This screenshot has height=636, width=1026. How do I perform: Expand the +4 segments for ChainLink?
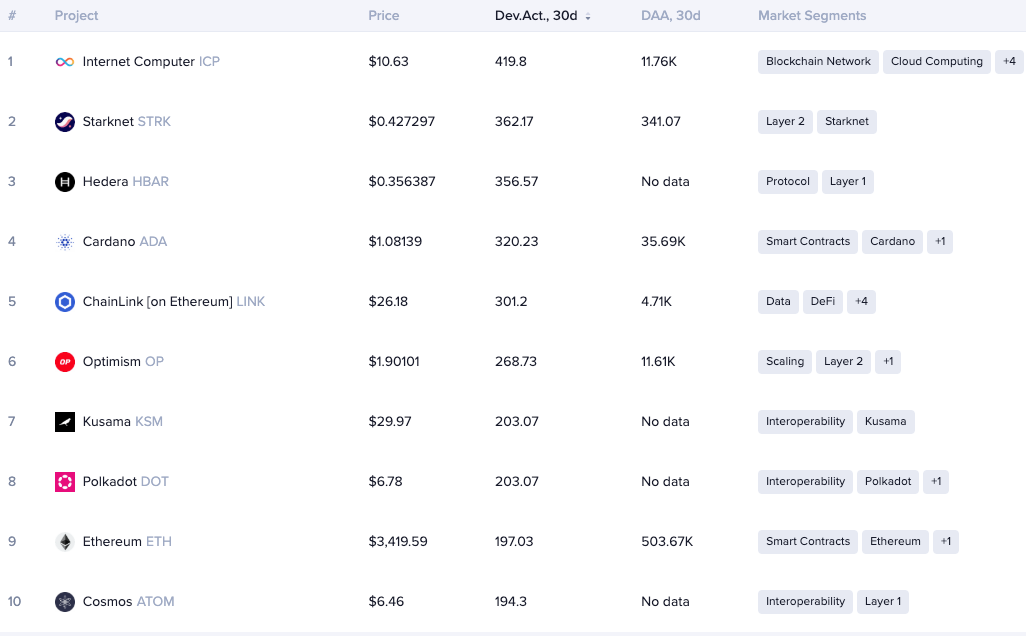coord(861,302)
